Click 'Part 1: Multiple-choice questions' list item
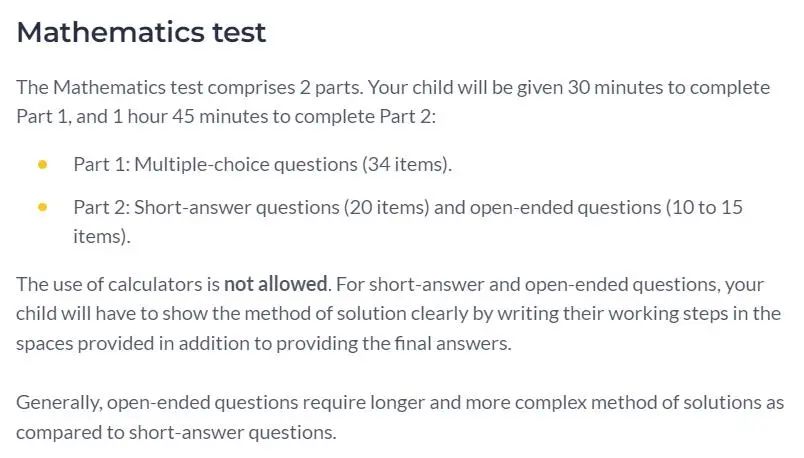 [x=262, y=165]
